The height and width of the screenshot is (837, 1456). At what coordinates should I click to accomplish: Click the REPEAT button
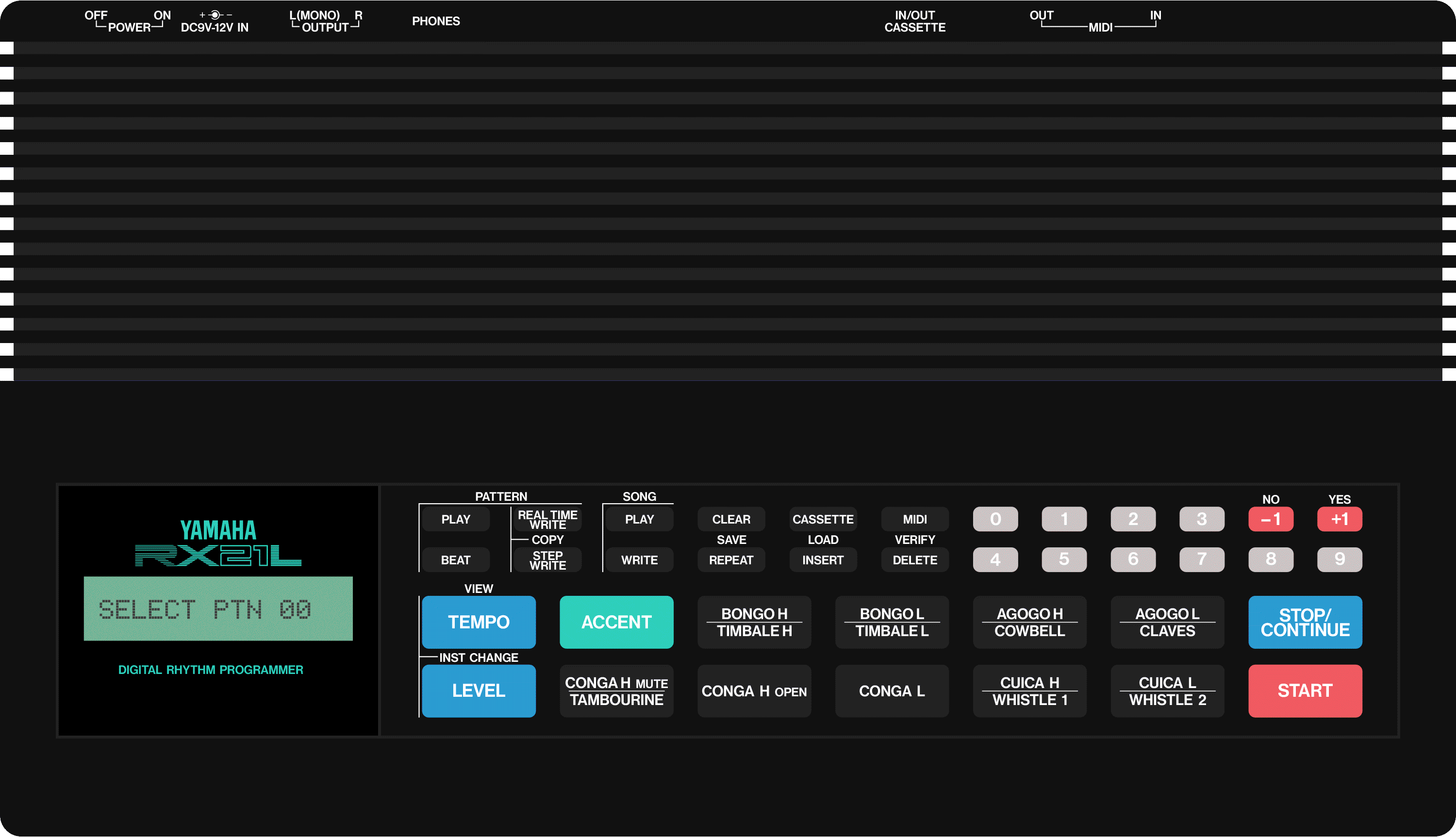[x=731, y=560]
